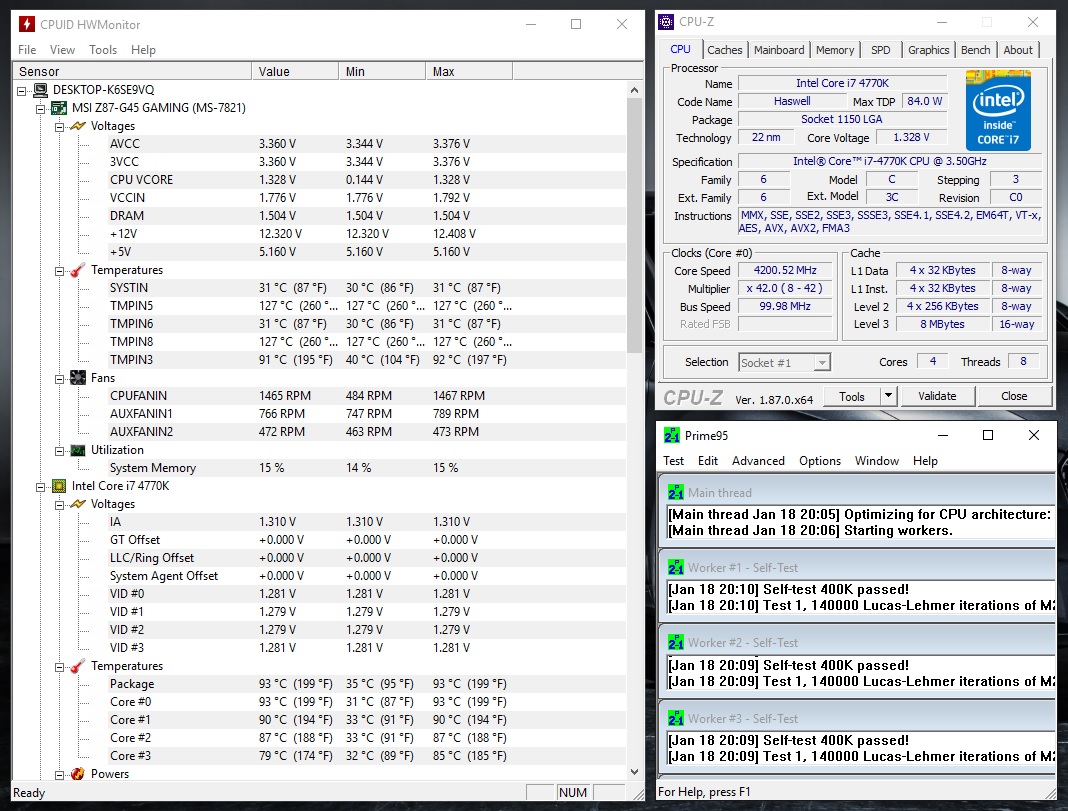Viewport: 1068px width, 811px height.
Task: Click the Worker #1 Self-Test window icon
Action: (x=676, y=567)
